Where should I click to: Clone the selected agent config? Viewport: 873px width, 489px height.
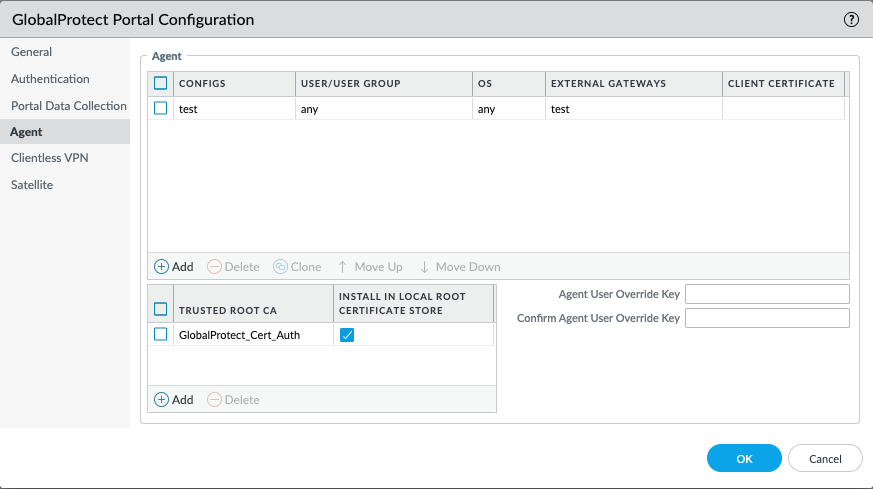pos(297,267)
